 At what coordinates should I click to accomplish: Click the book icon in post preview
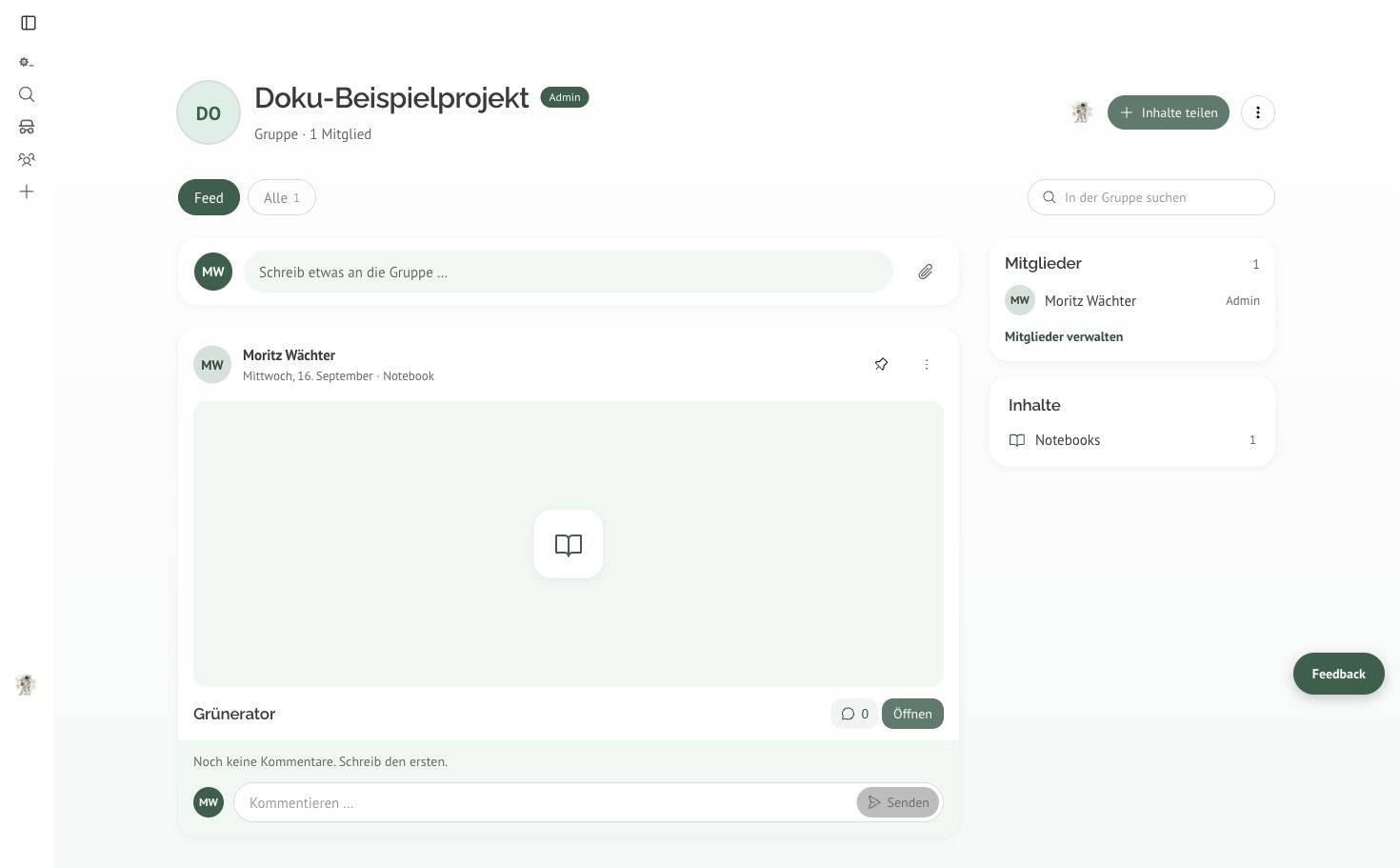569,544
